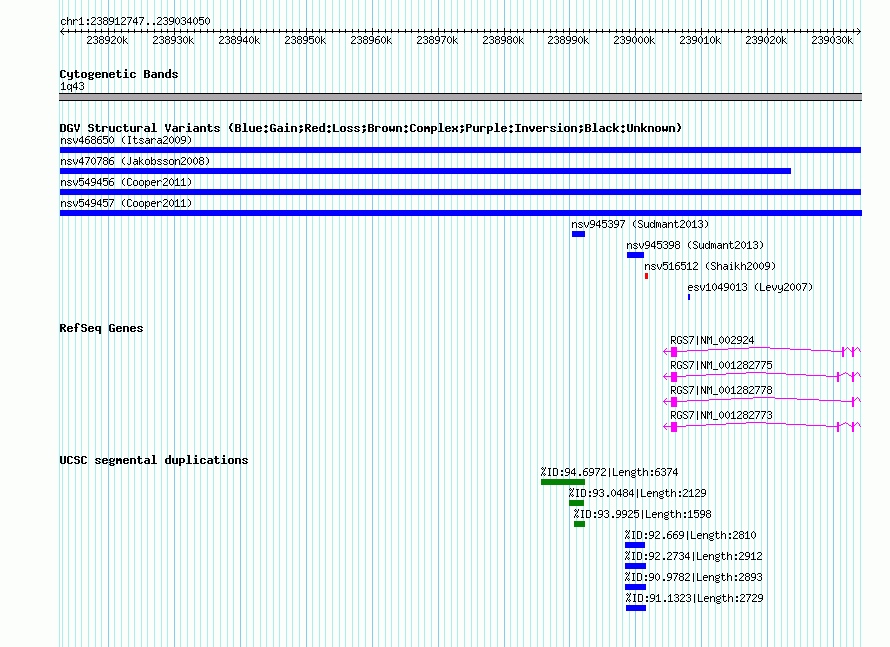Screen dimensions: 890x647
Task: Click the %ID:94.6972|Length:6374 duplication label
Action: tap(610, 472)
